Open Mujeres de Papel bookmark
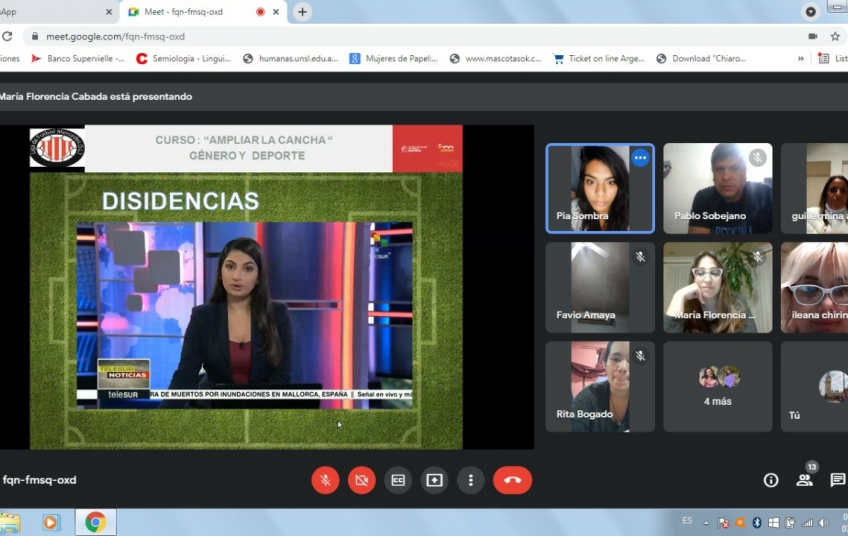The height and width of the screenshot is (536, 848). coord(394,58)
